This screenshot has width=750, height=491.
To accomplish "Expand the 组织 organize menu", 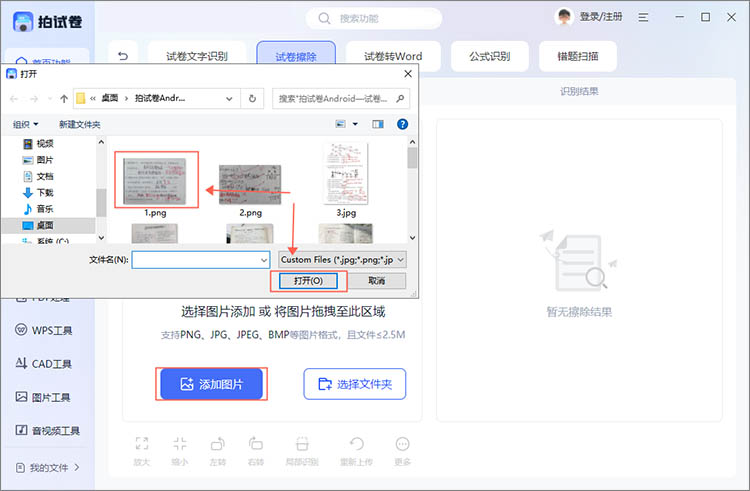I will pos(26,124).
